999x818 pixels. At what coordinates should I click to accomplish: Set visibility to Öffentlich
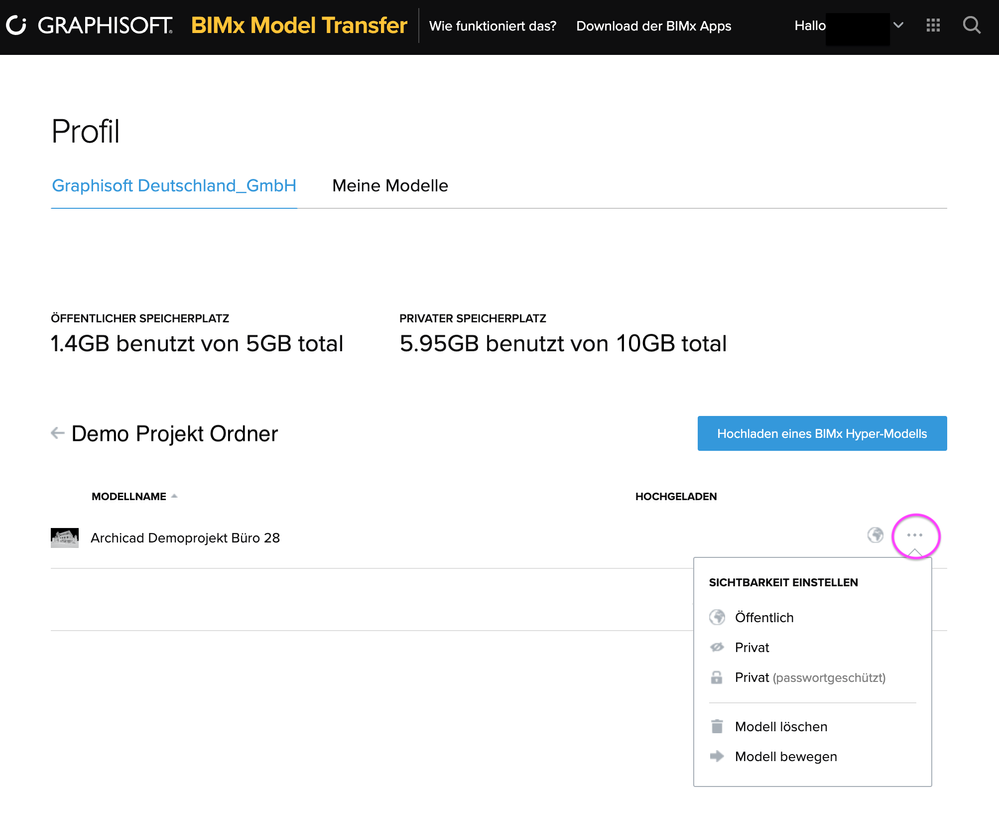[x=764, y=618]
